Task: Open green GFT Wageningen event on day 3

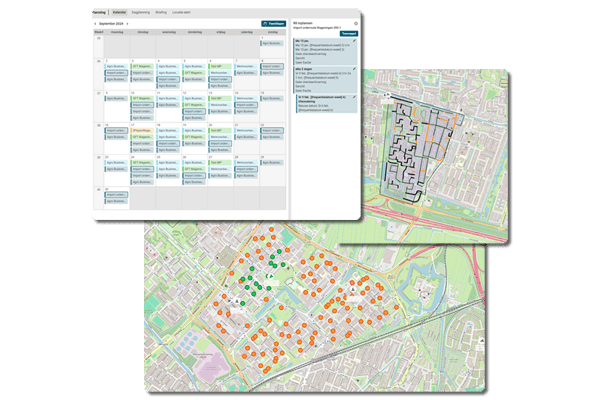Action: click(x=142, y=67)
